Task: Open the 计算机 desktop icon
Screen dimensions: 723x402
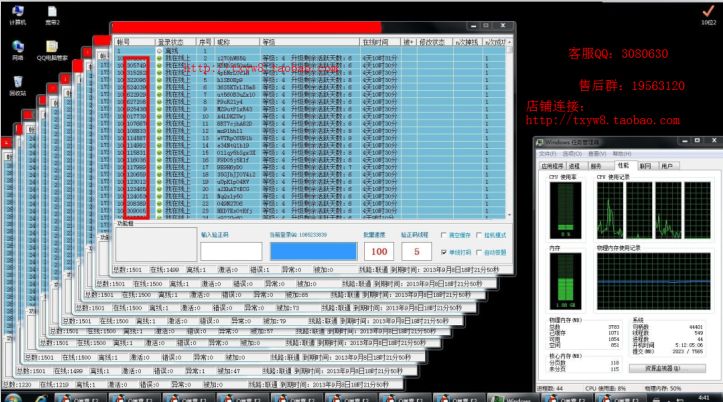Action: pos(18,14)
